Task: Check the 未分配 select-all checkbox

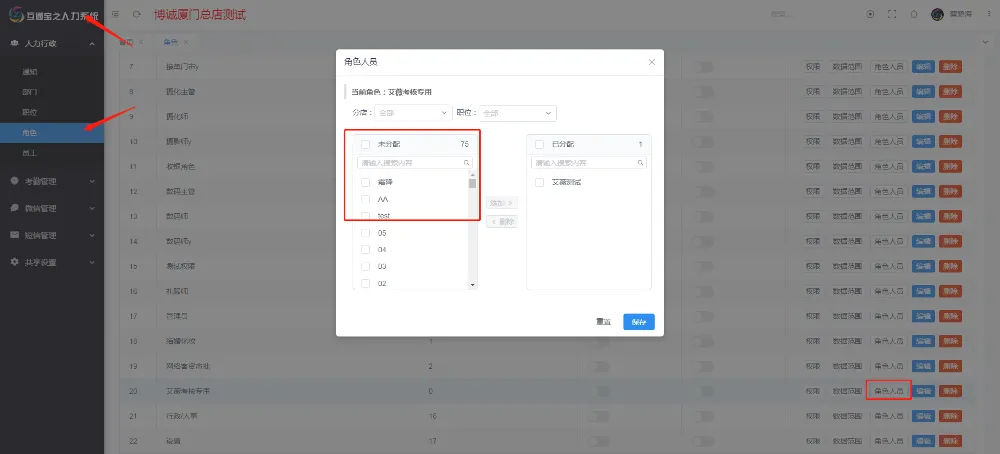Action: 366,144
